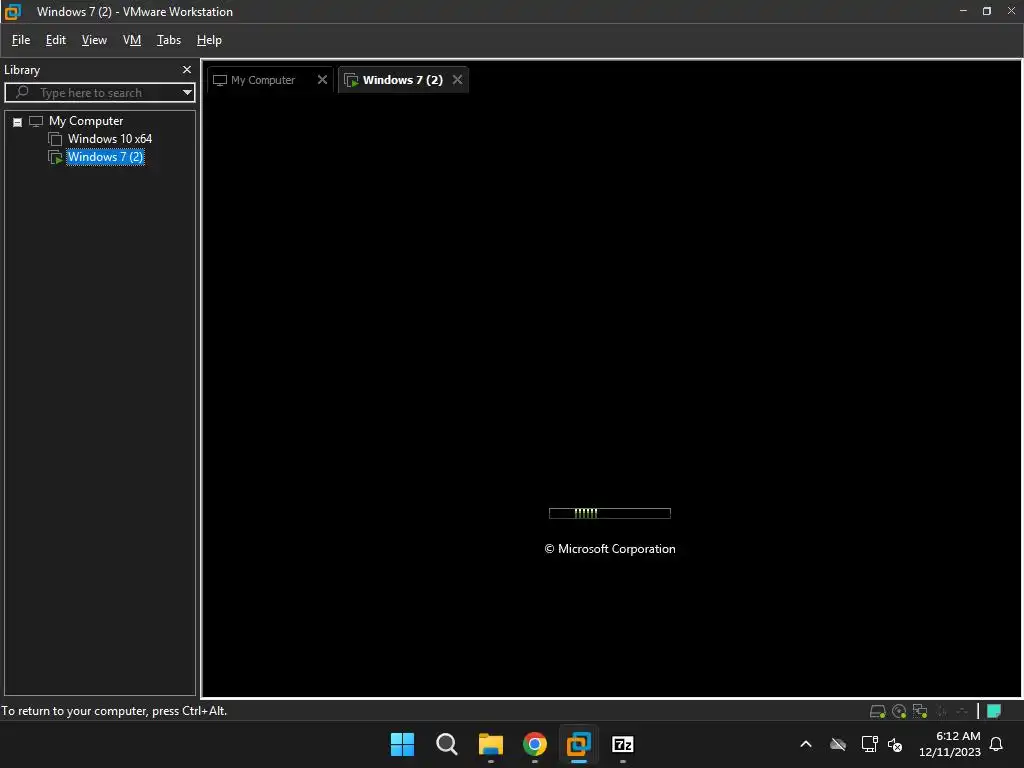
Task: Open 7-Zip from the taskbar
Action: (623, 744)
